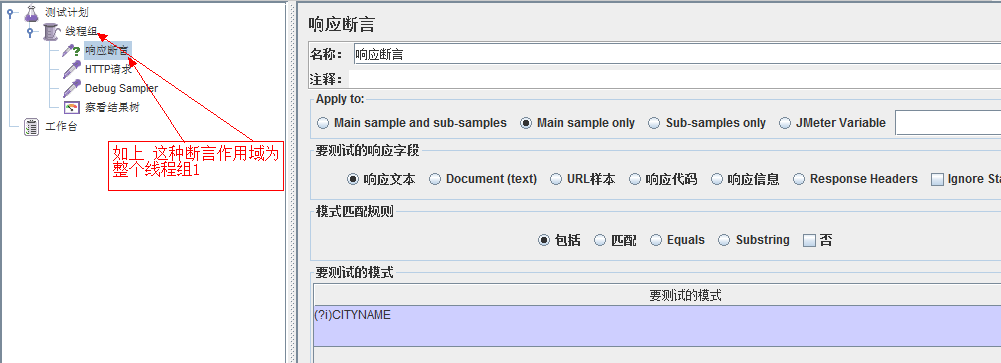The image size is (1001, 363).
Task: Click the 要测试的模式 column header
Action: point(658,295)
